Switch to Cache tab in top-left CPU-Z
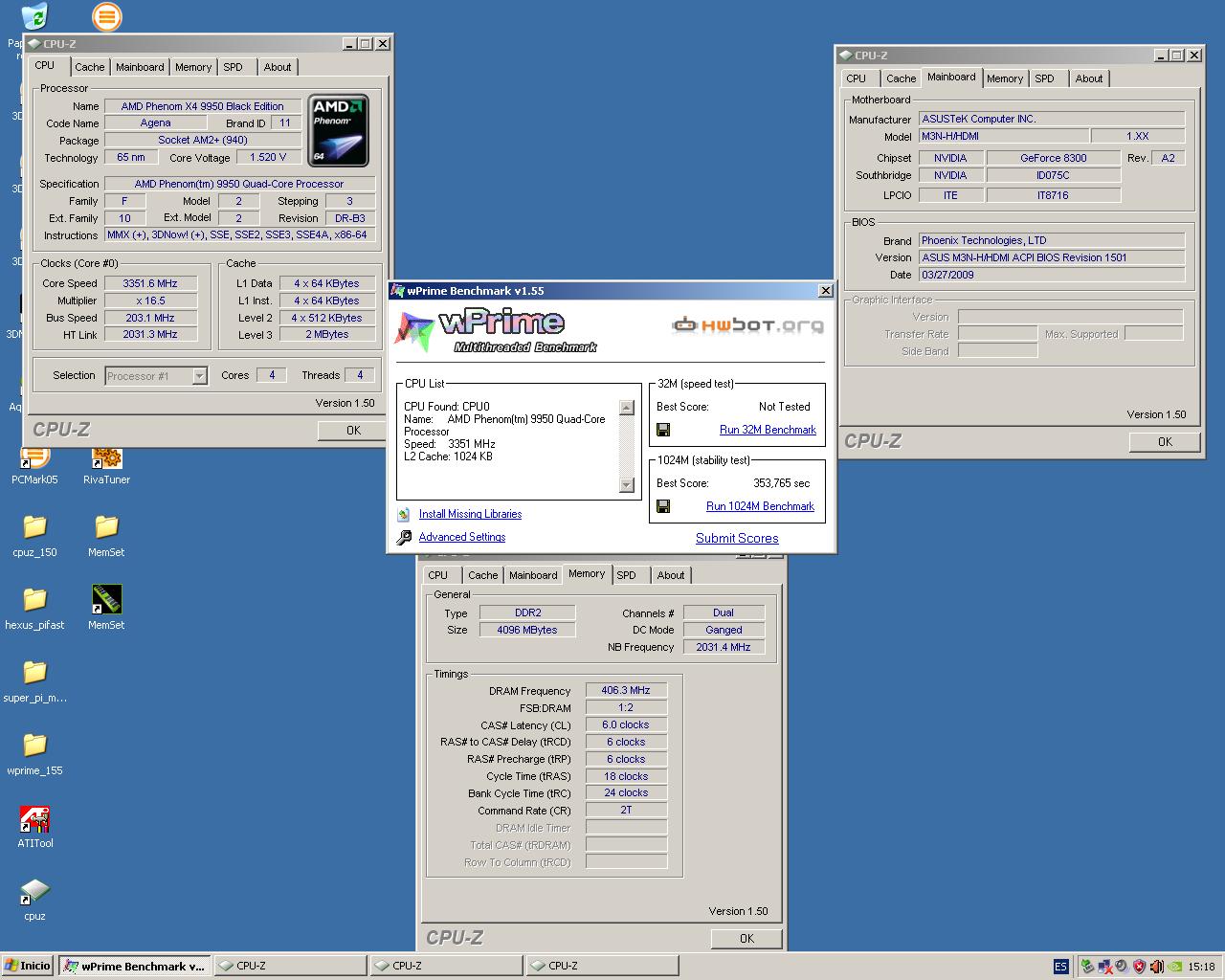This screenshot has height=980, width=1225. click(x=90, y=67)
